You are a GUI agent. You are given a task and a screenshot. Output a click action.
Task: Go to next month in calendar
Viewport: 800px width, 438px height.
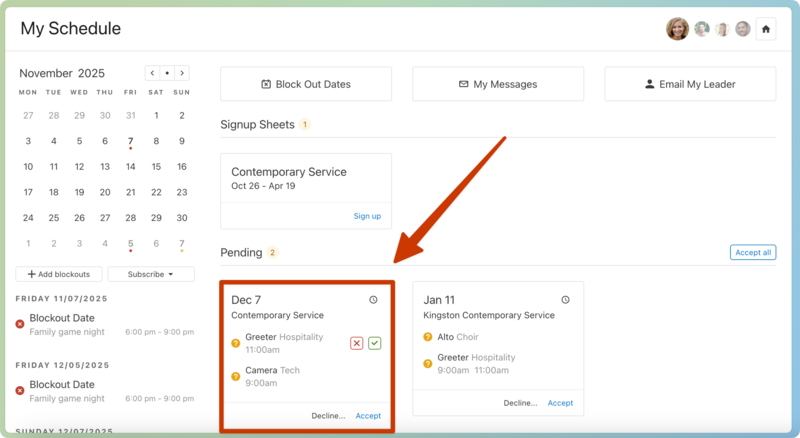[x=182, y=73]
